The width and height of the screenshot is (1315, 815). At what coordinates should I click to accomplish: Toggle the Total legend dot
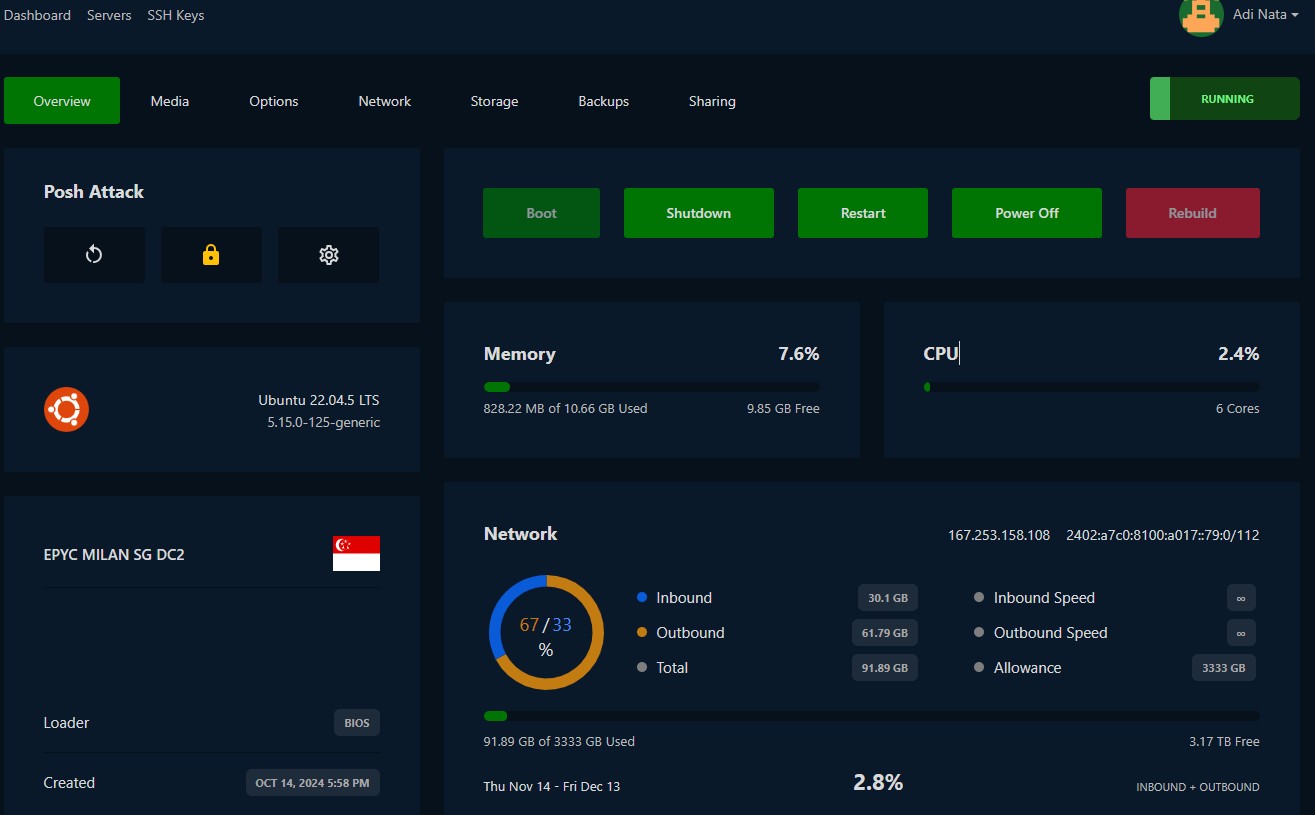640,667
